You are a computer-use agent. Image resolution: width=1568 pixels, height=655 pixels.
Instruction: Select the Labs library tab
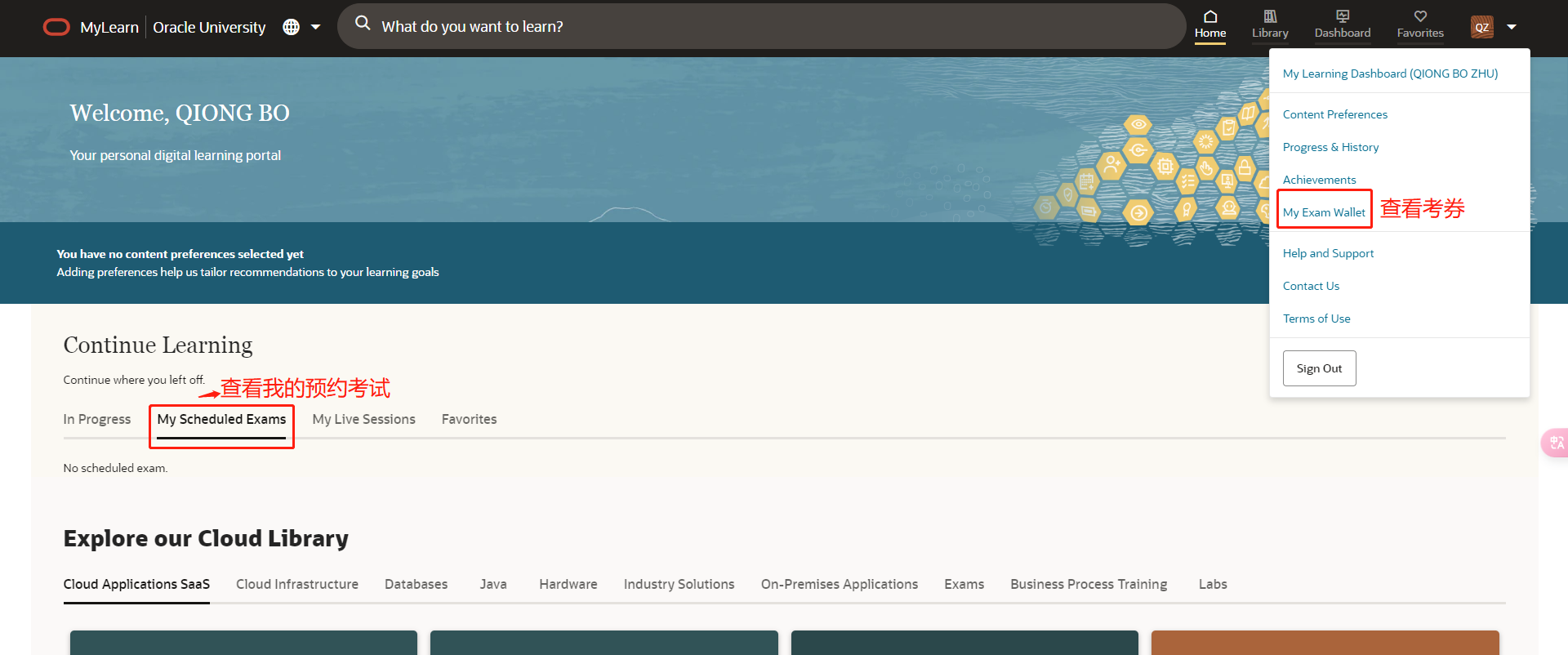(x=1213, y=584)
